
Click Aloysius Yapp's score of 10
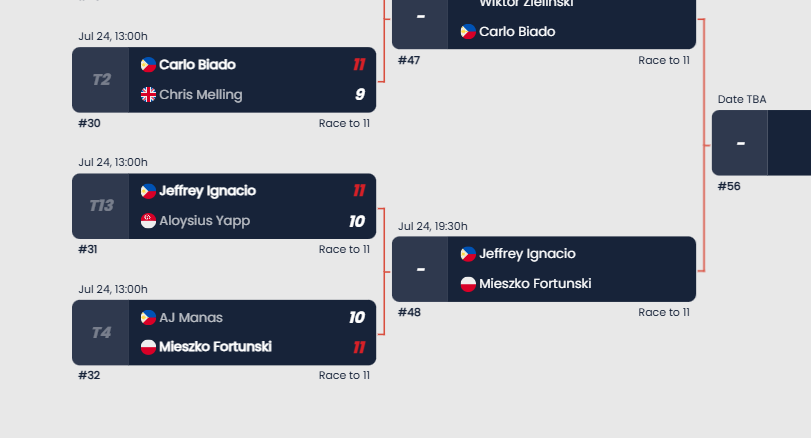357,221
